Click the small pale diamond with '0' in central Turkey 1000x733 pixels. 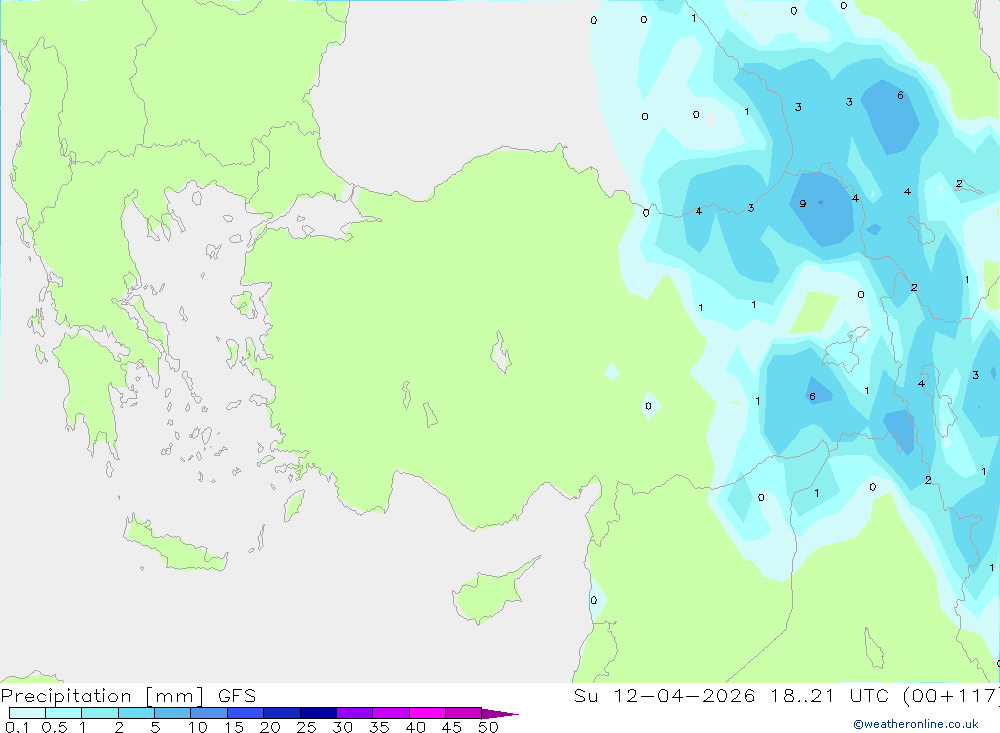[649, 406]
